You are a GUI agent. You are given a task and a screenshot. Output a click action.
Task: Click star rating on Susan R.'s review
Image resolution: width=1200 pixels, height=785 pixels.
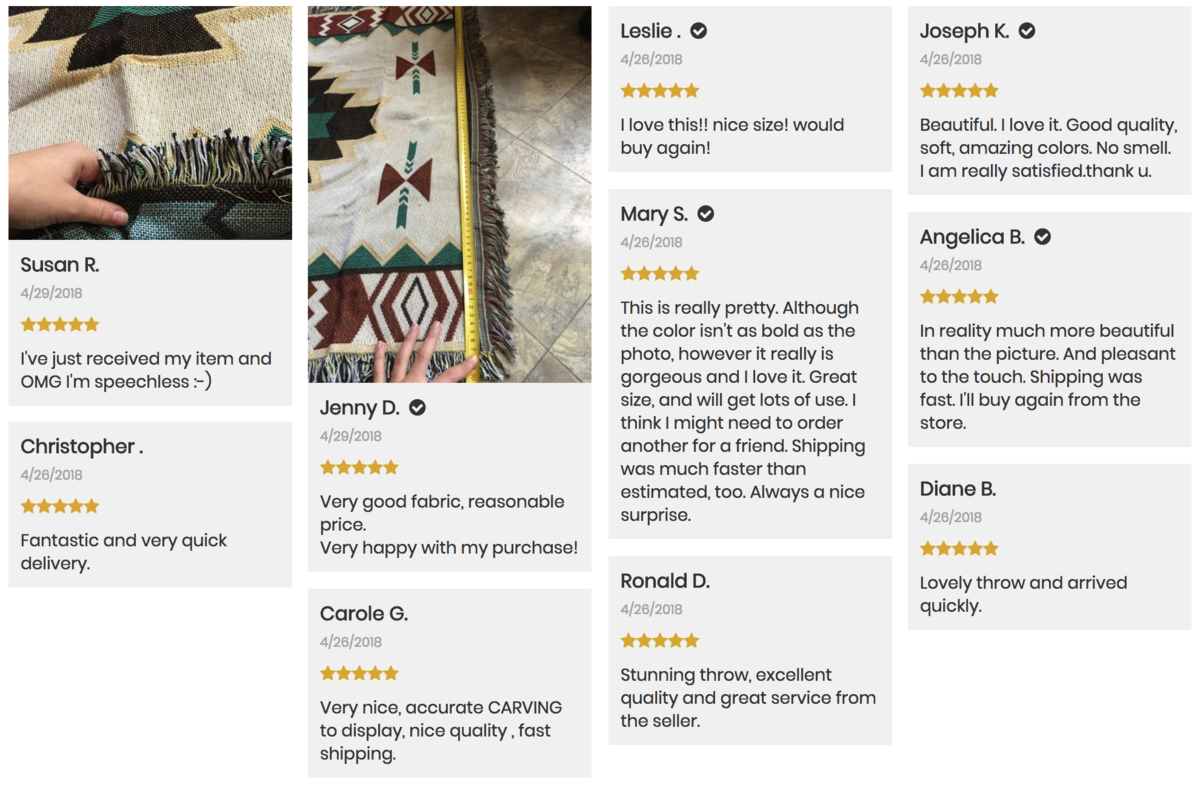(x=60, y=325)
